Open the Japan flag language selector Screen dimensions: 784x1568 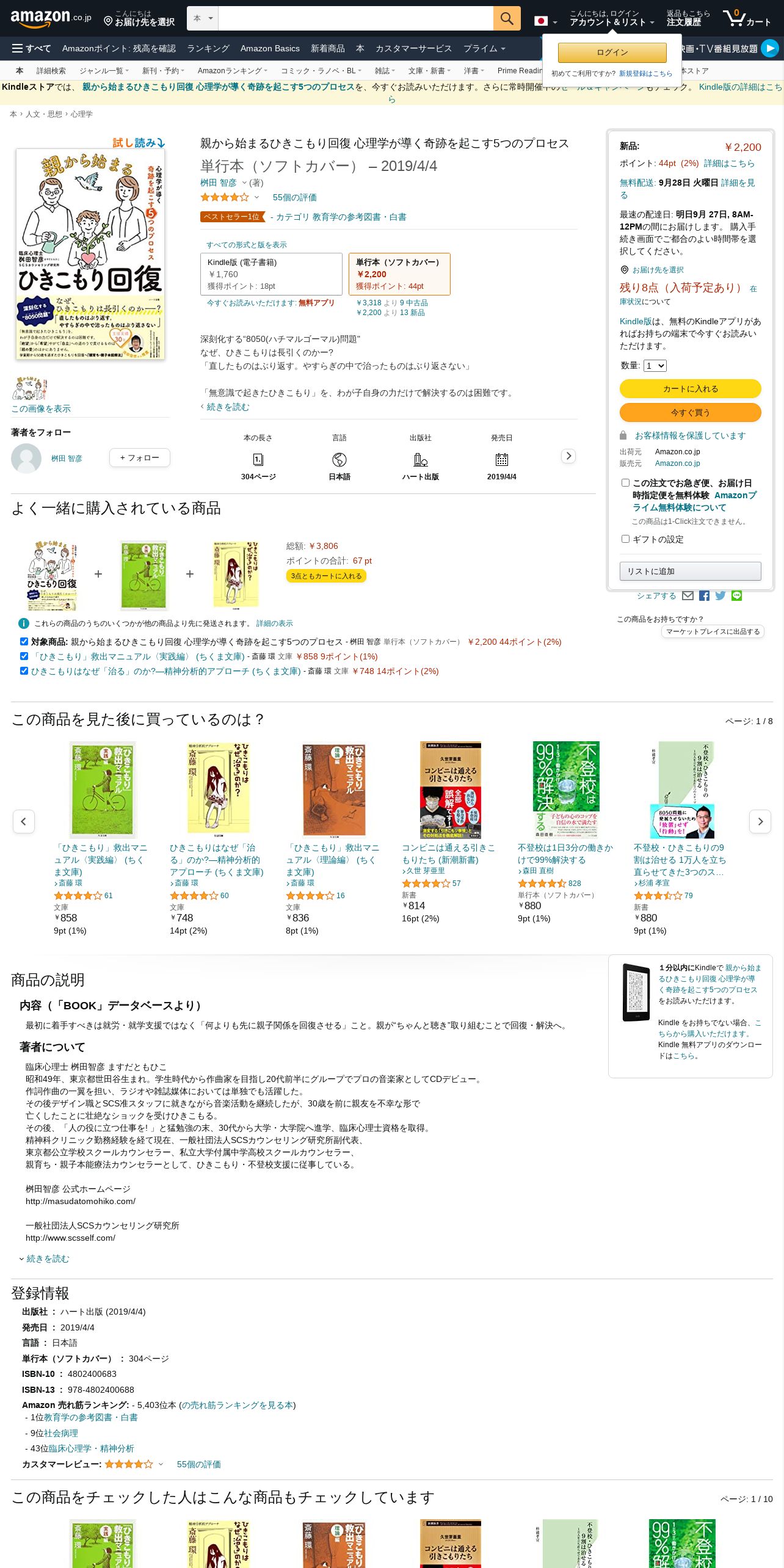(x=546, y=21)
